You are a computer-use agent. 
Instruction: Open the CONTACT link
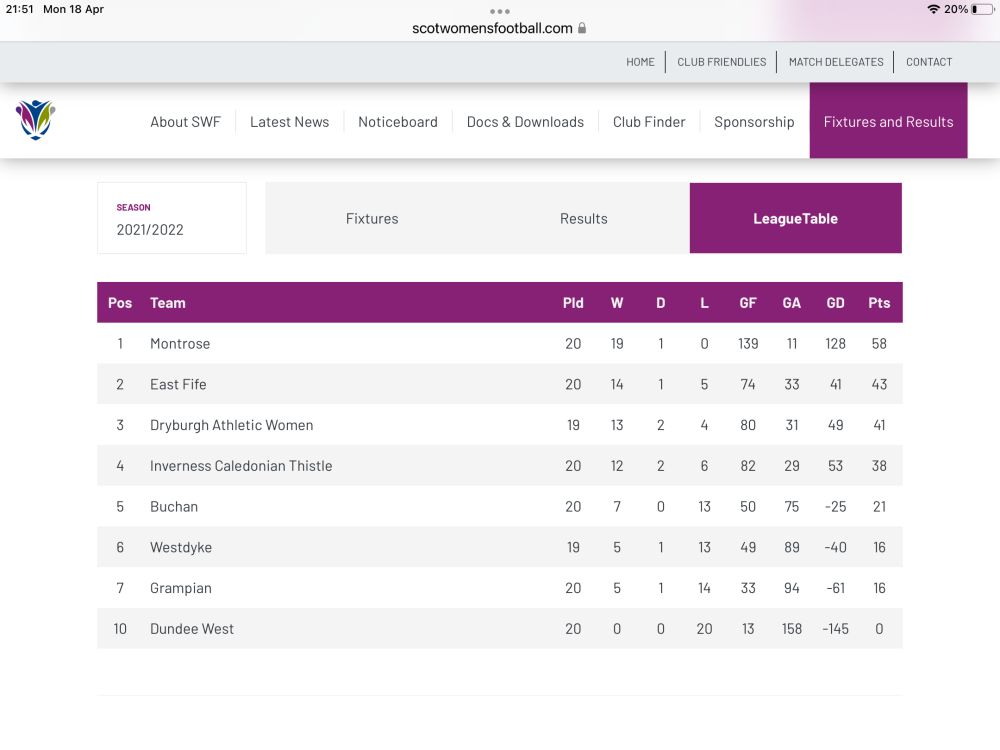pos(929,62)
